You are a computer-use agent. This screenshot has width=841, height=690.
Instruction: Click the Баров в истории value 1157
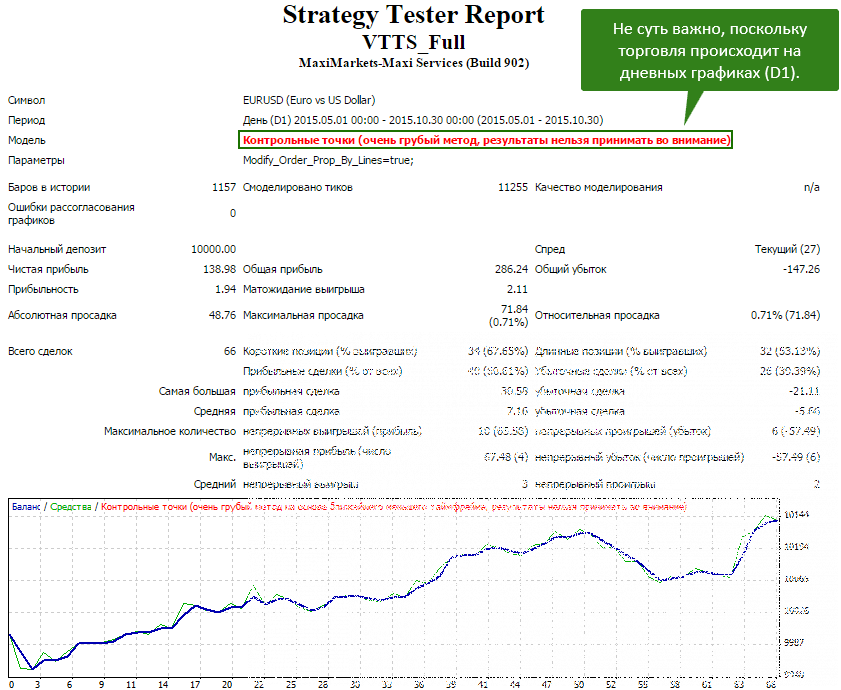pyautogui.click(x=223, y=187)
